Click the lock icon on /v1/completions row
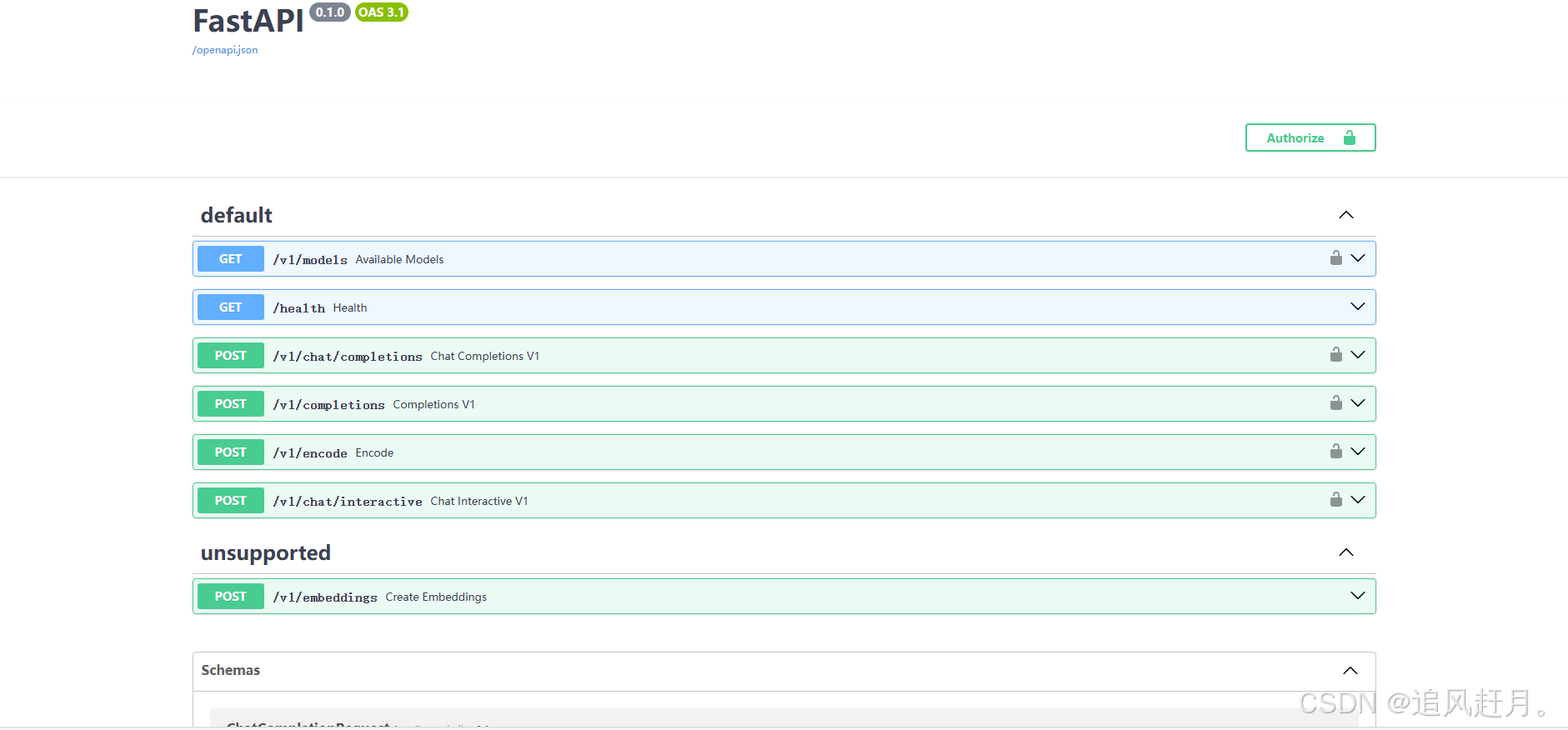 pyautogui.click(x=1335, y=403)
